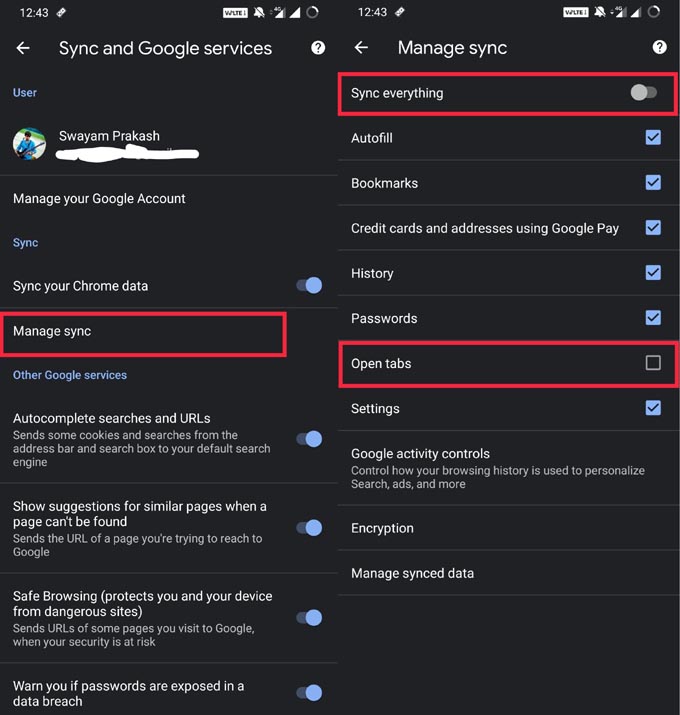Tap Safe Browsing title text
Viewport: 680px width, 715px height.
coord(142,603)
